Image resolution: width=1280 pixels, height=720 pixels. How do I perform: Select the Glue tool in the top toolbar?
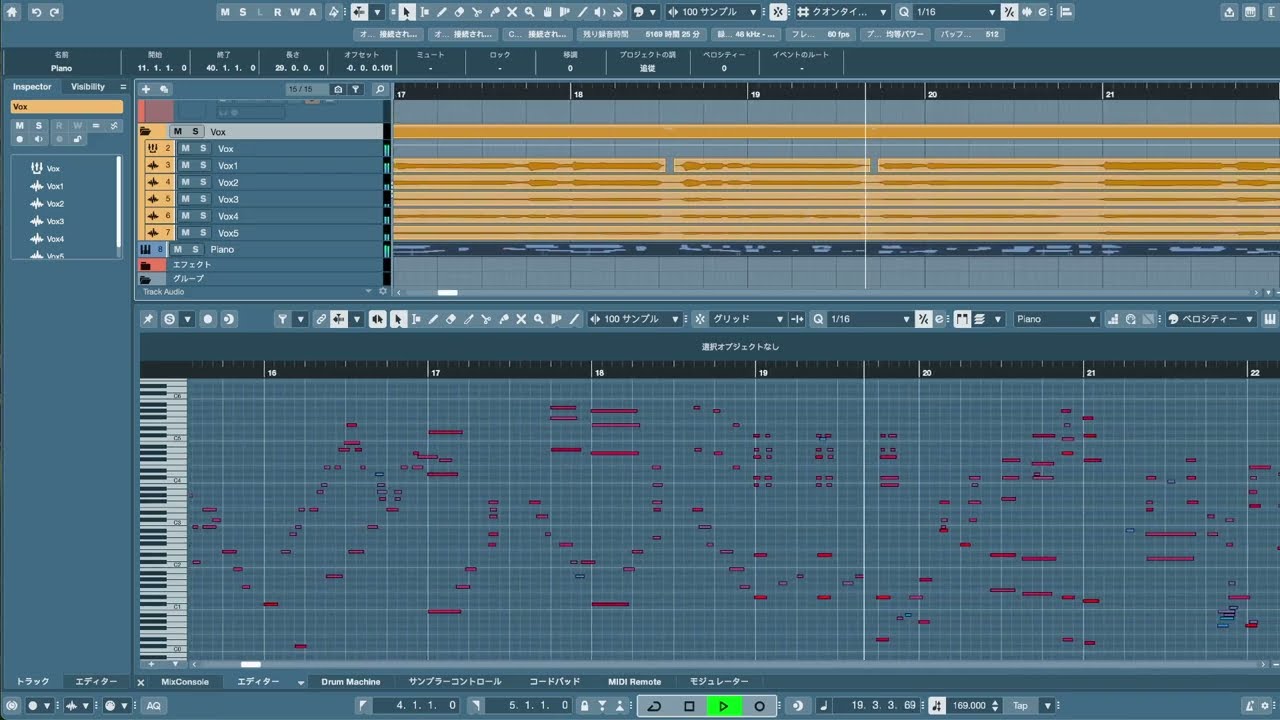click(495, 12)
